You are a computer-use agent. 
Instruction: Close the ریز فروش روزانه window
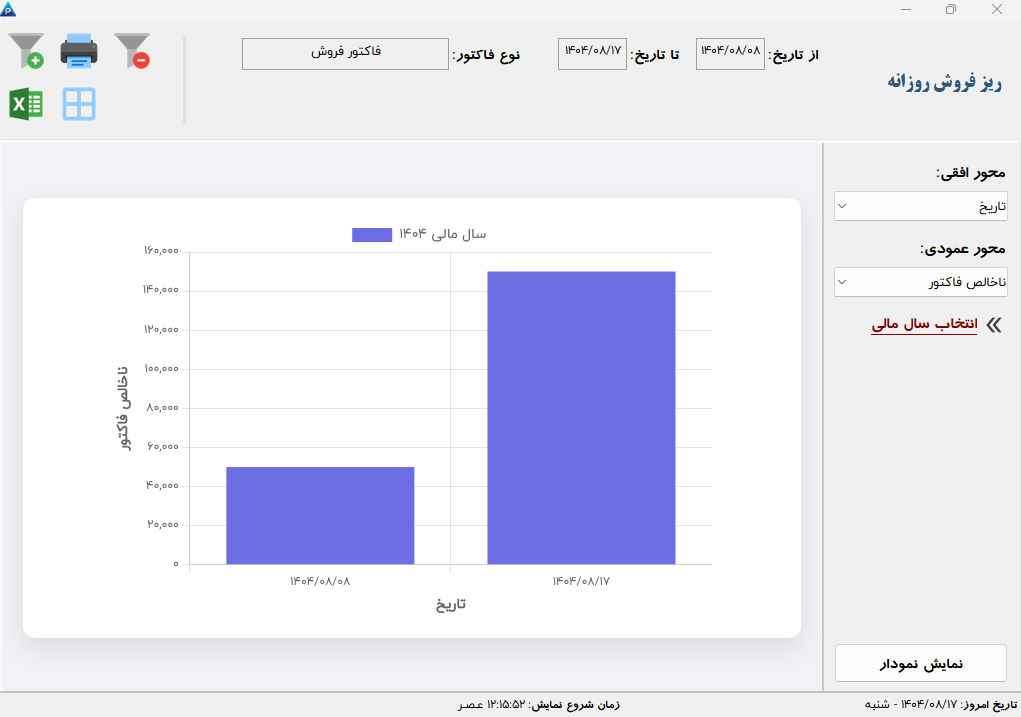[x=997, y=9]
